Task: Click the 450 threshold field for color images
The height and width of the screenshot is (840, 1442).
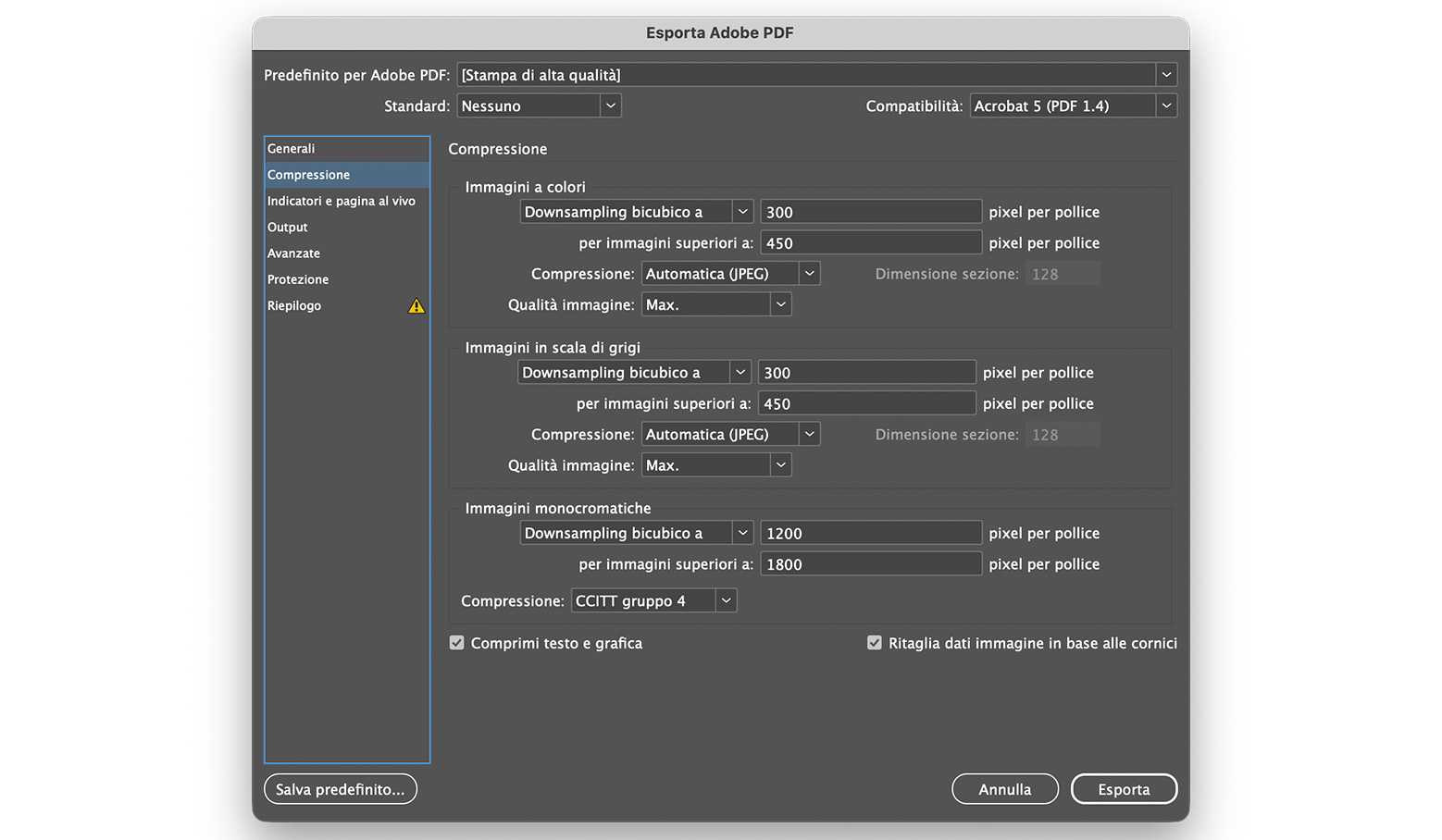Action: (871, 243)
